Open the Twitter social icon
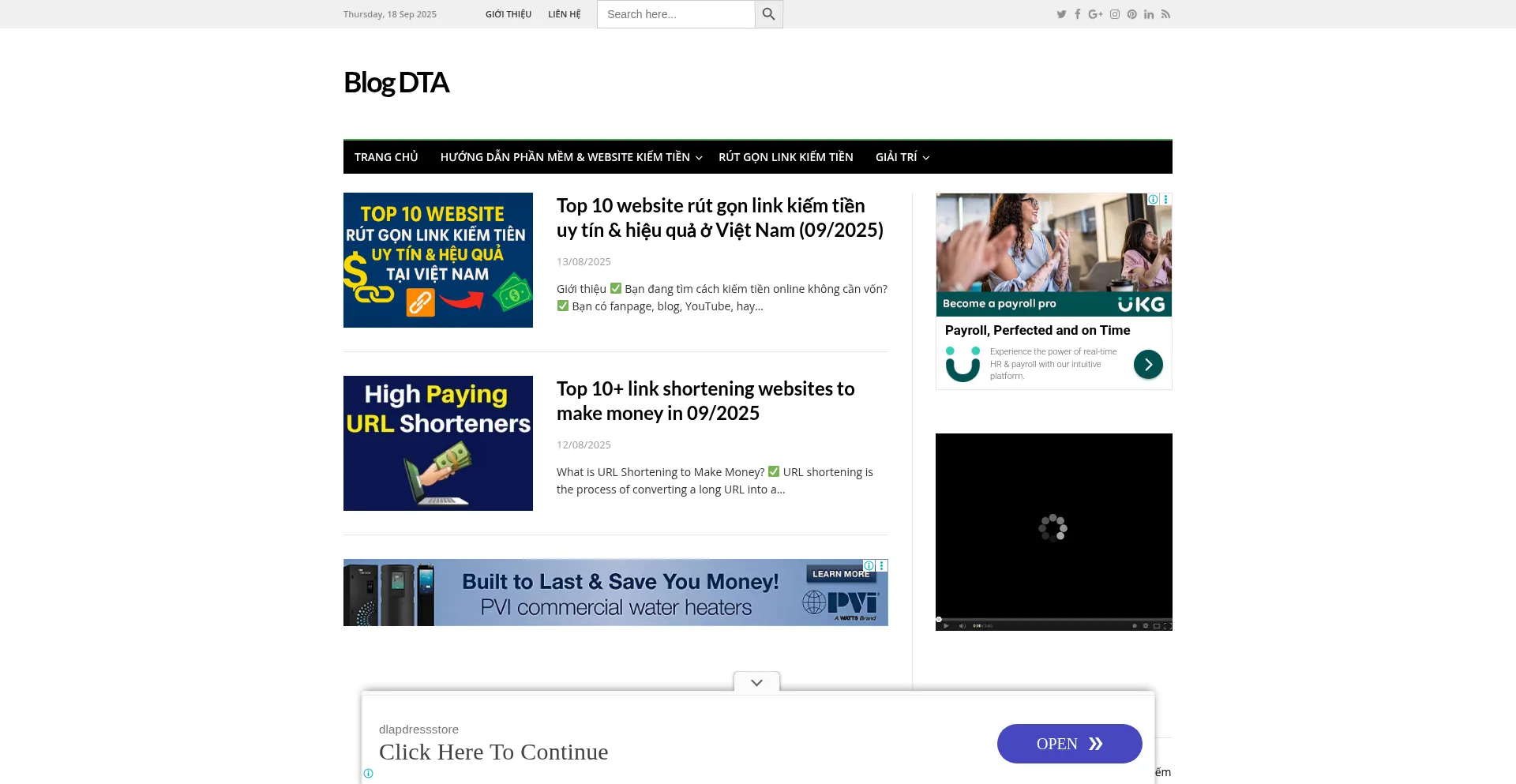This screenshot has width=1516, height=784. [x=1061, y=14]
